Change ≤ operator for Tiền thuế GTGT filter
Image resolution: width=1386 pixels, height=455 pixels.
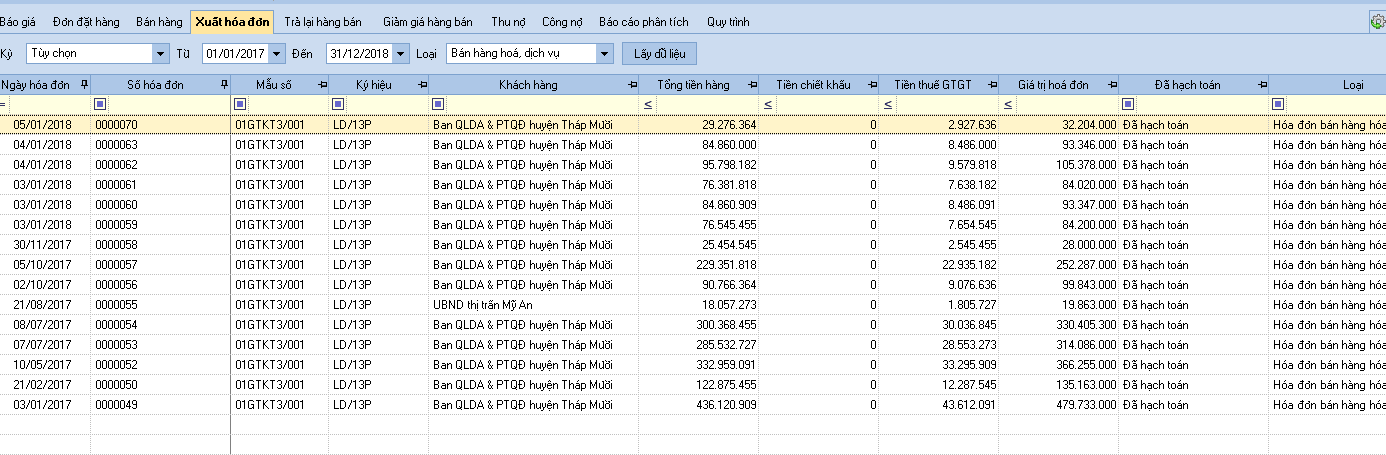(887, 104)
